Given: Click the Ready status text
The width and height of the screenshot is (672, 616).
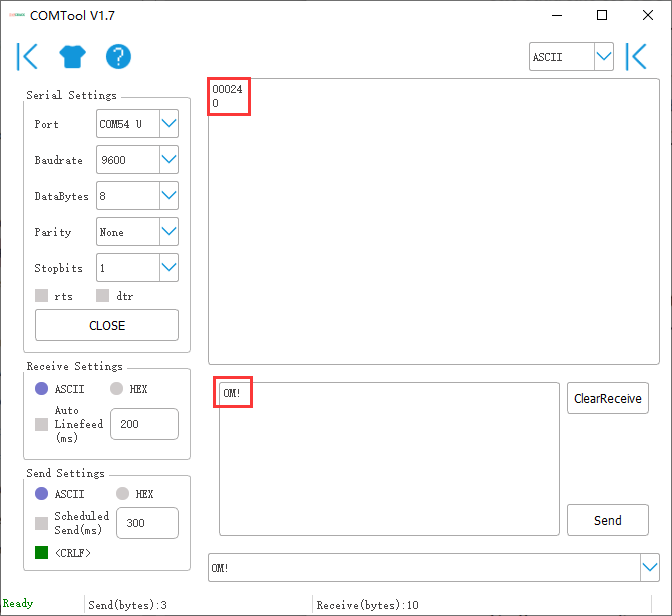Looking at the screenshot, I should (x=18, y=604).
